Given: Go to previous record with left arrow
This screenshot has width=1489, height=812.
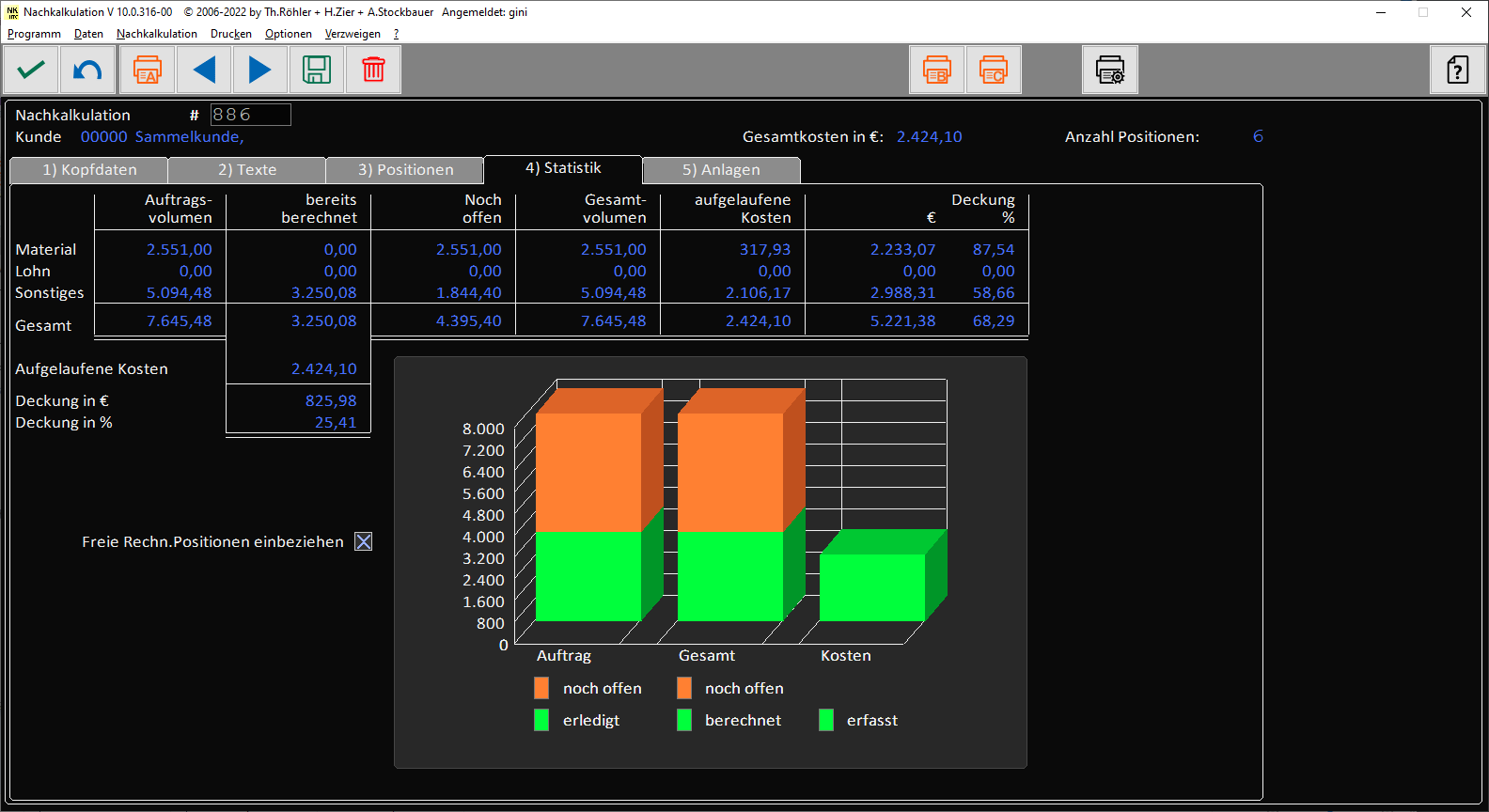Looking at the screenshot, I should click(x=204, y=70).
